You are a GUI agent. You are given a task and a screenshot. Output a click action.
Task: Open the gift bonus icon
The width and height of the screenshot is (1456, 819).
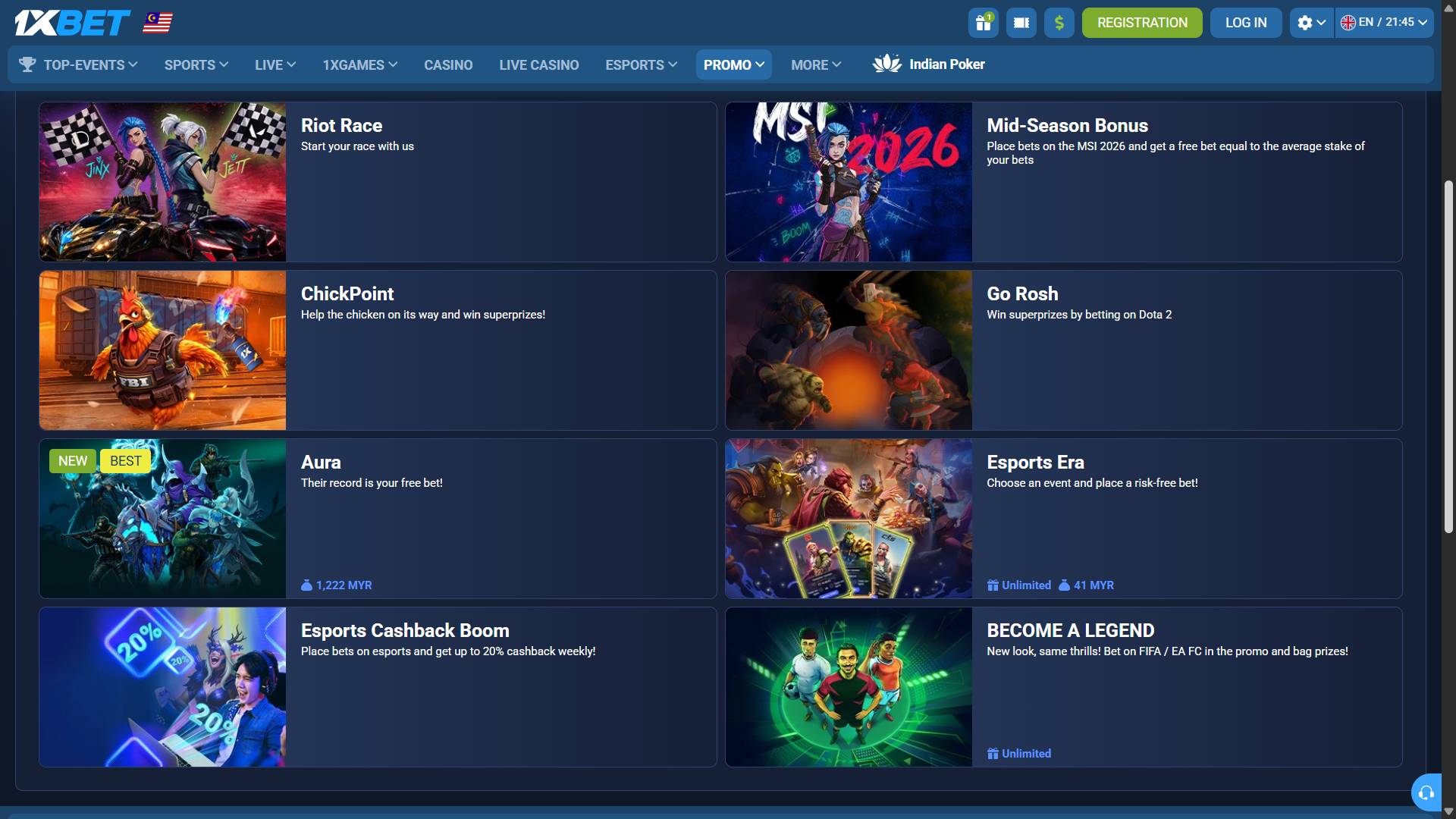coord(983,23)
